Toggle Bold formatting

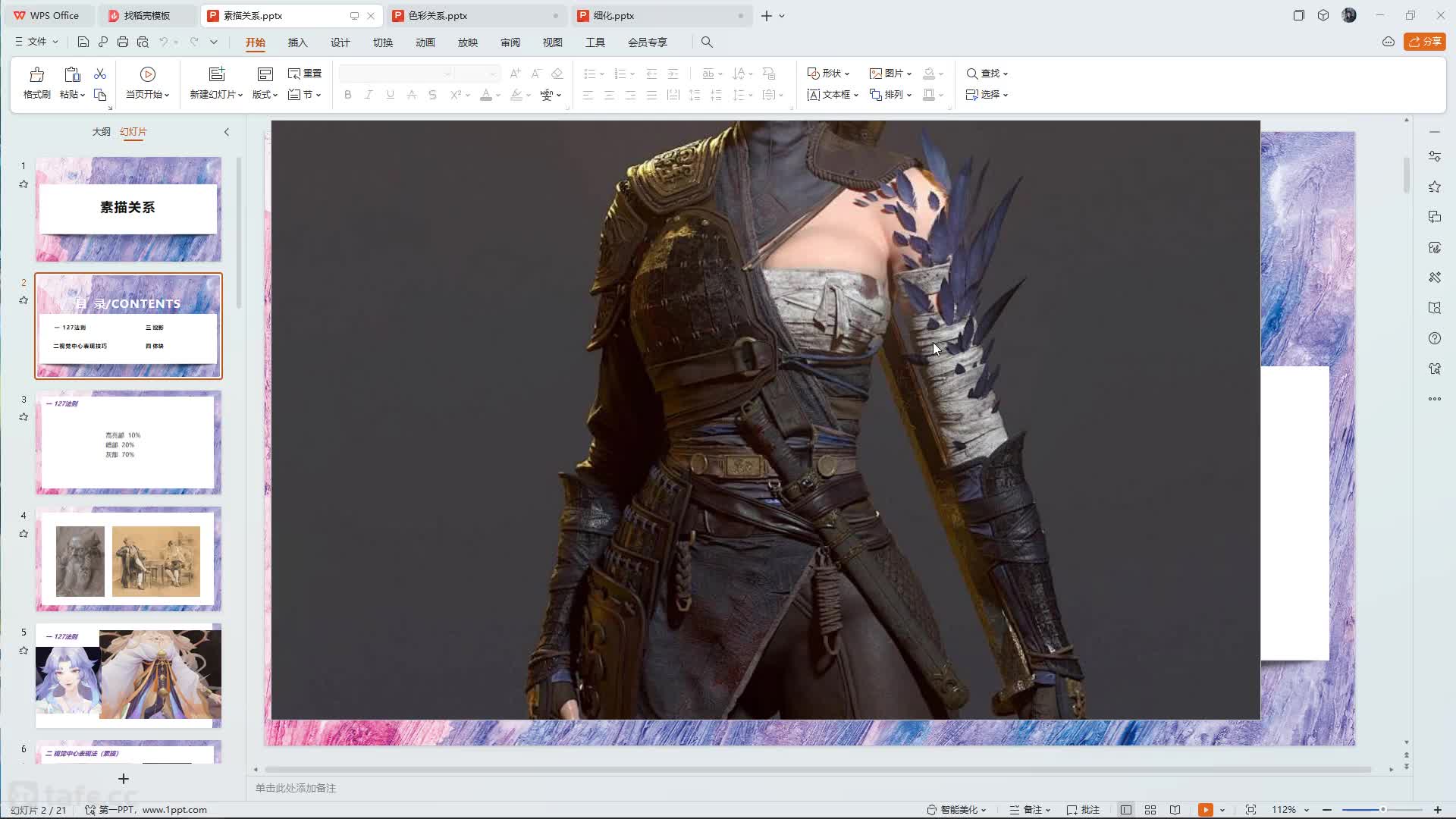click(x=348, y=95)
